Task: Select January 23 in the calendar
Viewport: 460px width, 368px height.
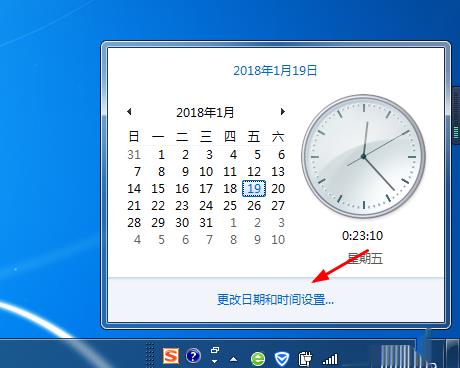Action: [182, 206]
